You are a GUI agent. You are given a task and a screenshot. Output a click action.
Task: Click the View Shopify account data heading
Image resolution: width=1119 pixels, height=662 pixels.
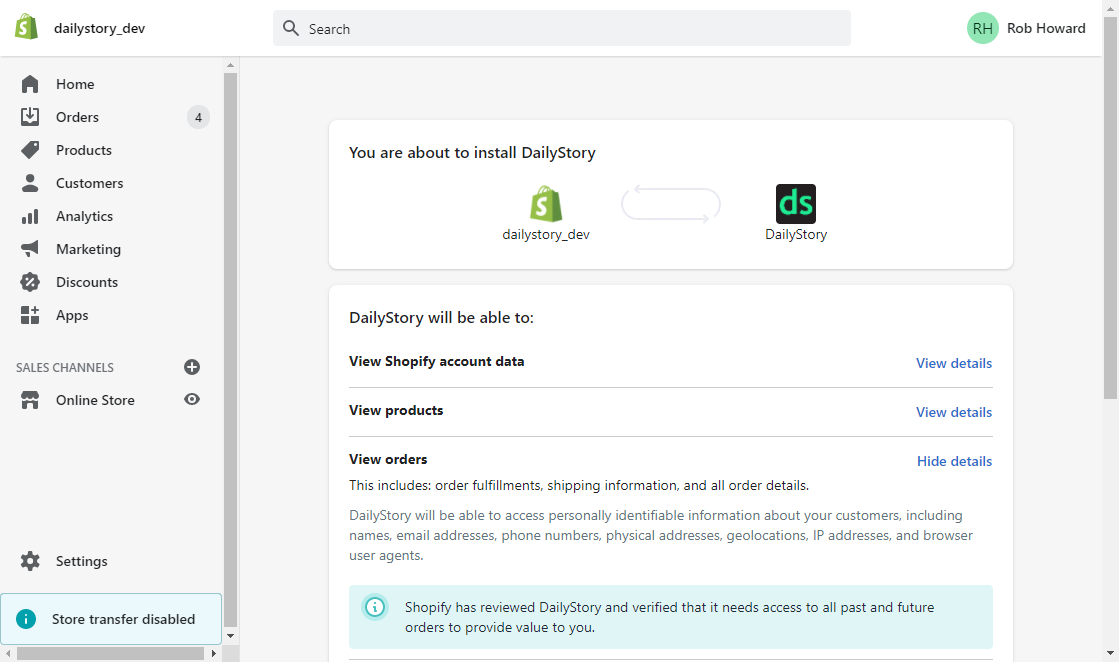pyautogui.click(x=437, y=362)
